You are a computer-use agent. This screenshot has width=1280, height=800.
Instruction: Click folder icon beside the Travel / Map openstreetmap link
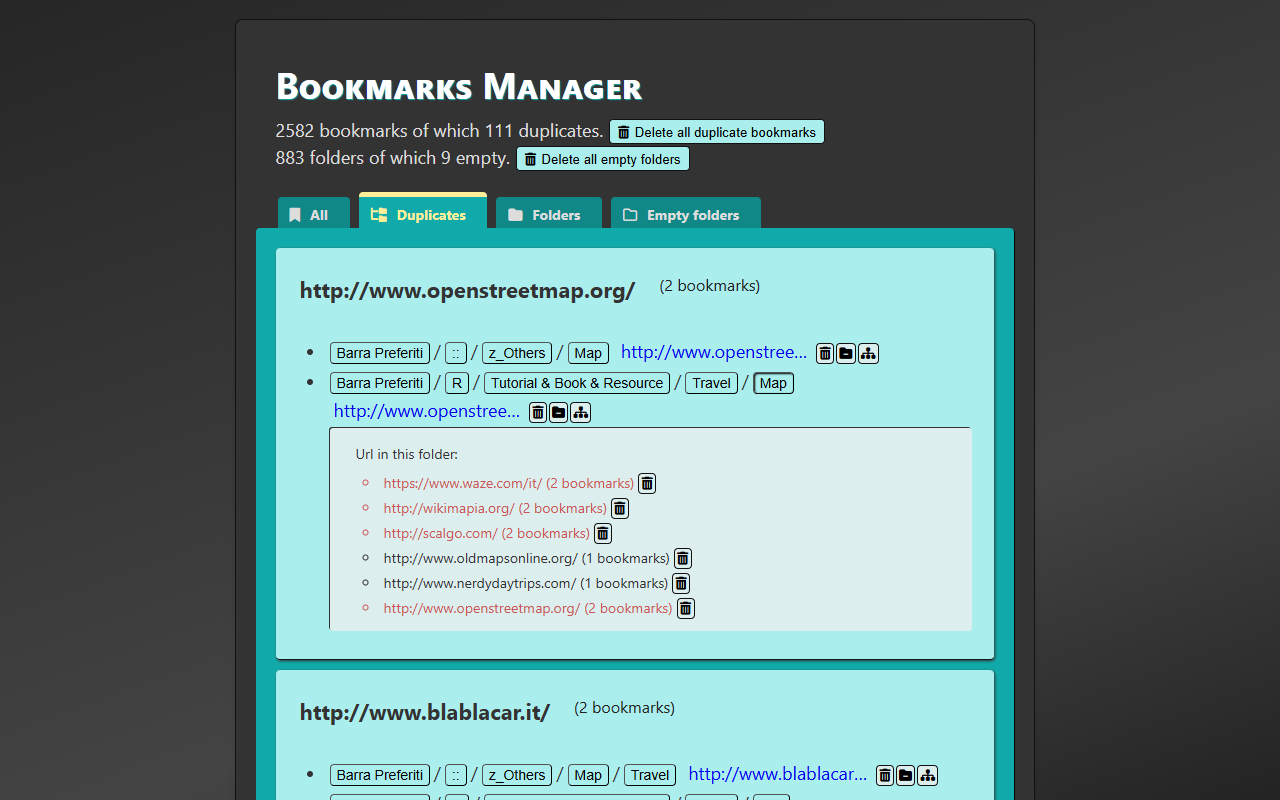(x=559, y=412)
